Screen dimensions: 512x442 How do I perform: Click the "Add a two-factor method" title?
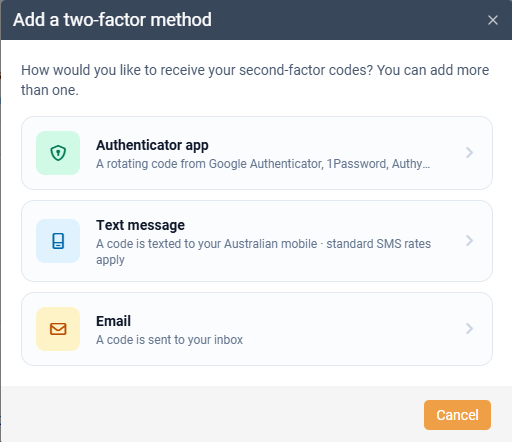[112, 20]
